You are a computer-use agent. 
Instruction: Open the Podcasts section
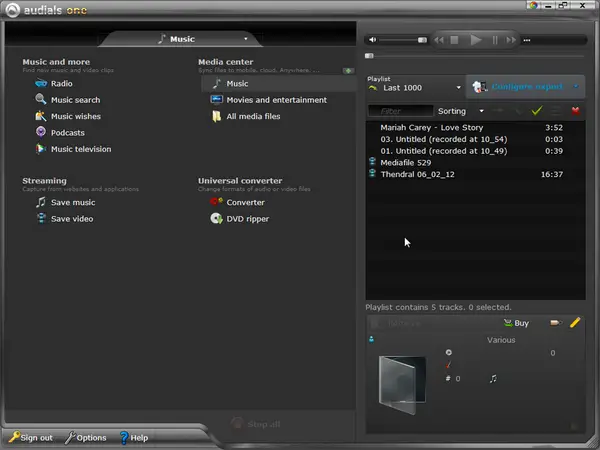[60, 133]
